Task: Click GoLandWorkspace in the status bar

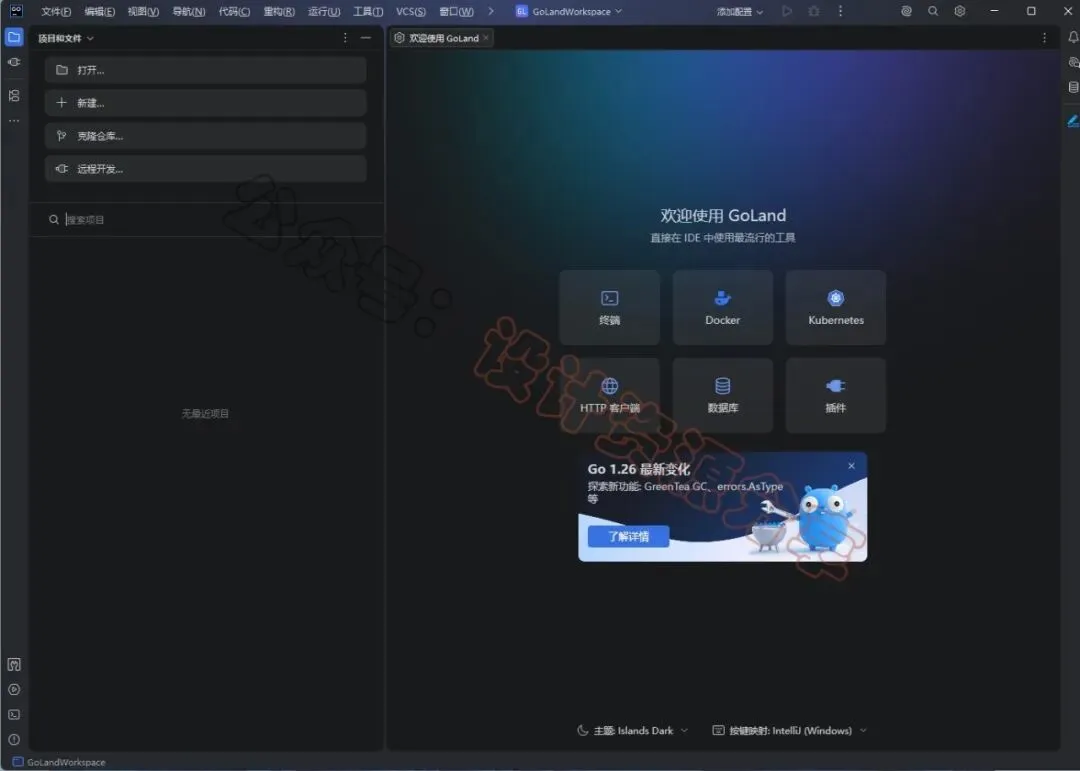Action: coord(59,762)
